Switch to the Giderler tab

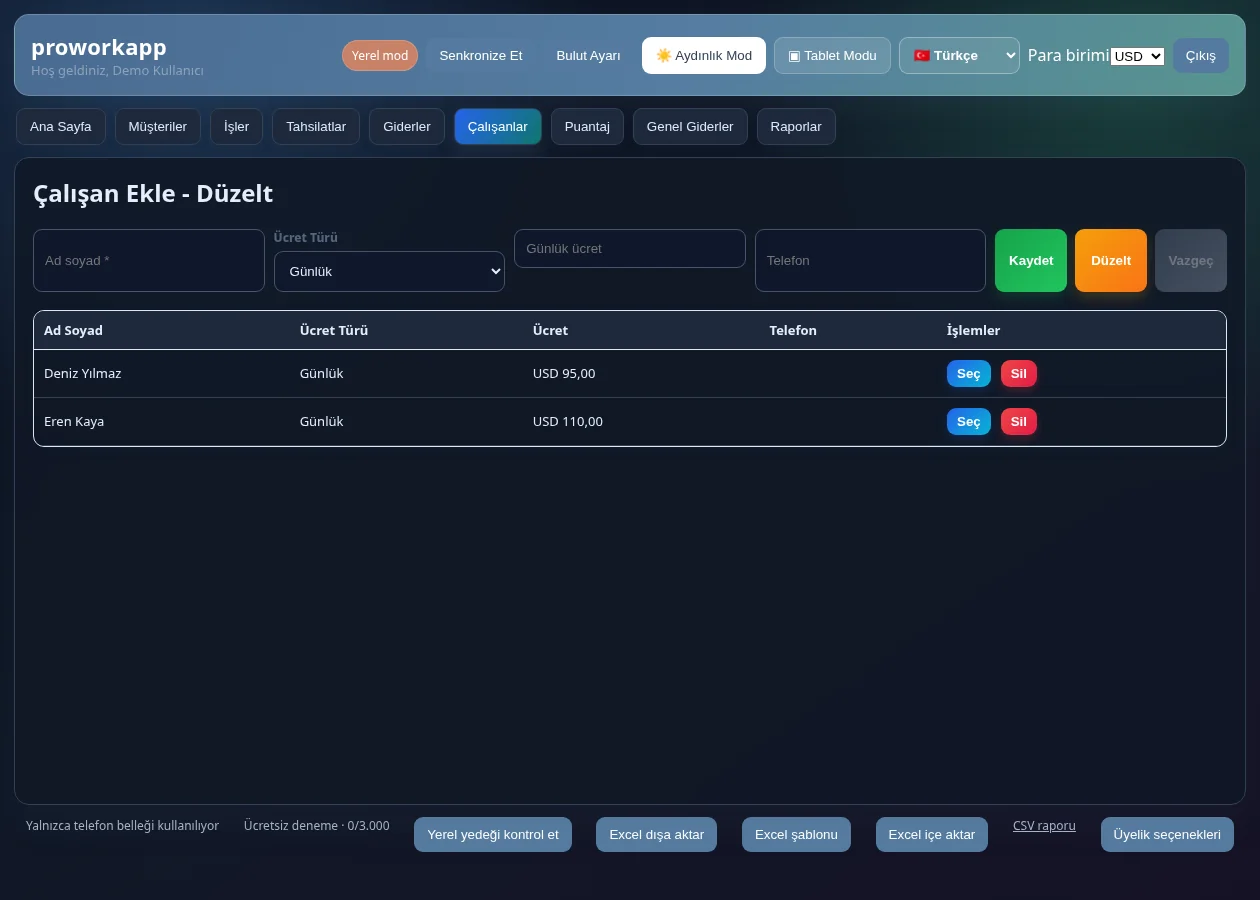[407, 127]
